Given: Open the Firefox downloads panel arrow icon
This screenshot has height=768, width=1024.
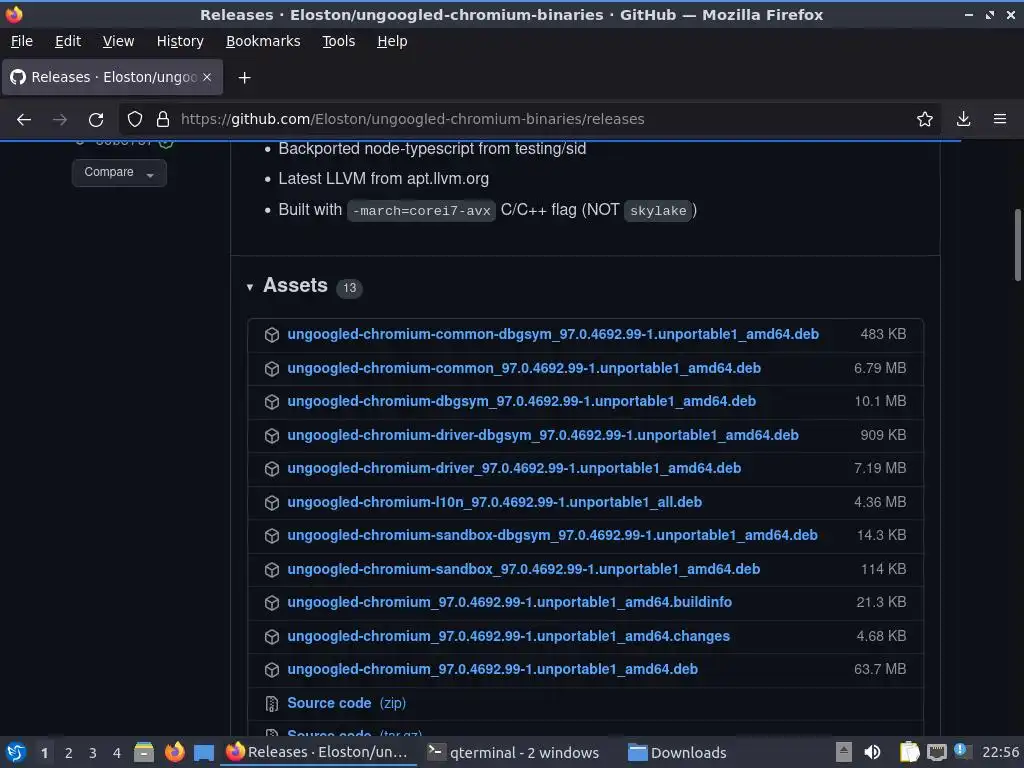Looking at the screenshot, I should pos(963,120).
